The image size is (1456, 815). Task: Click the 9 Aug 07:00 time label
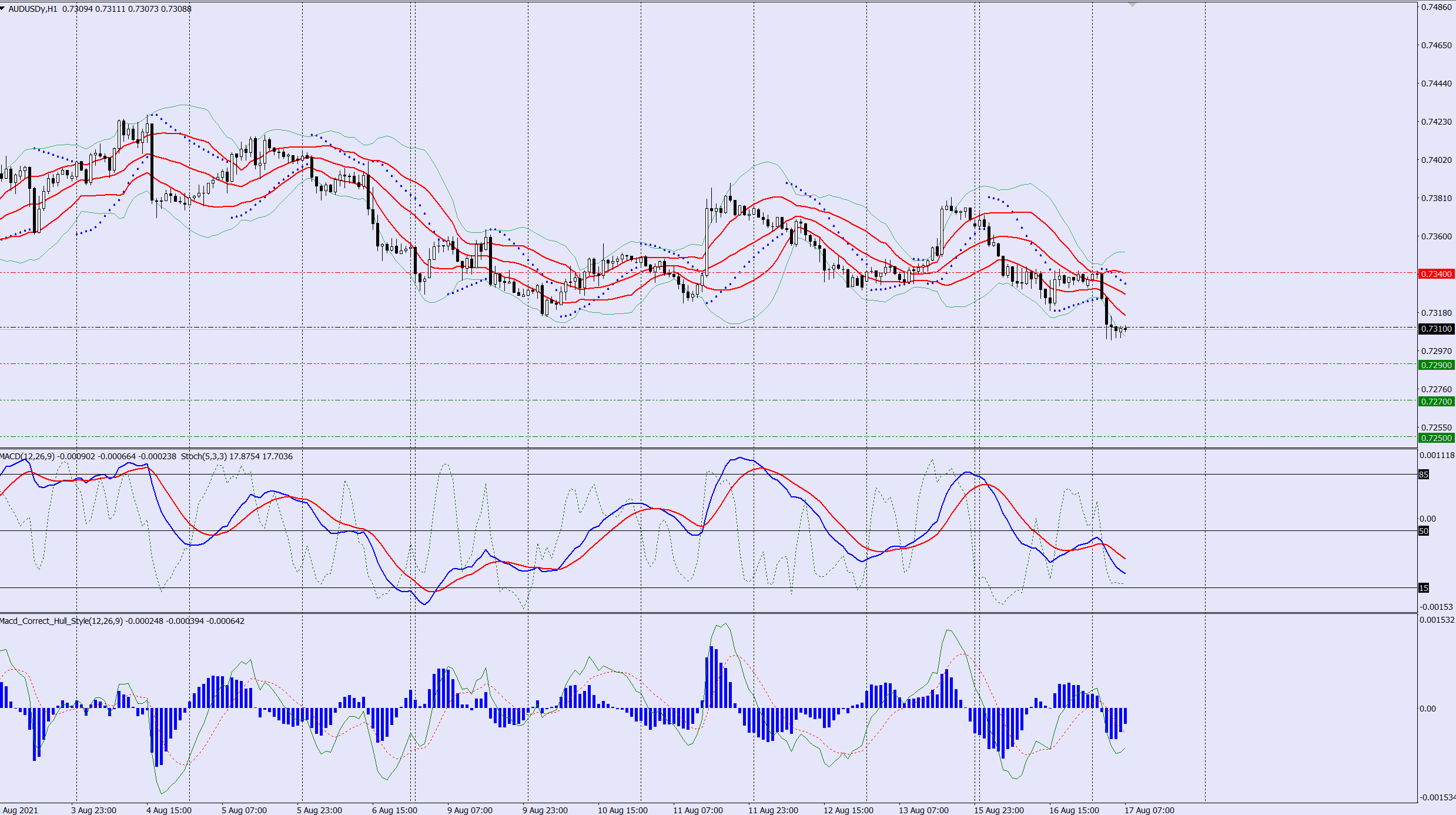pos(470,810)
